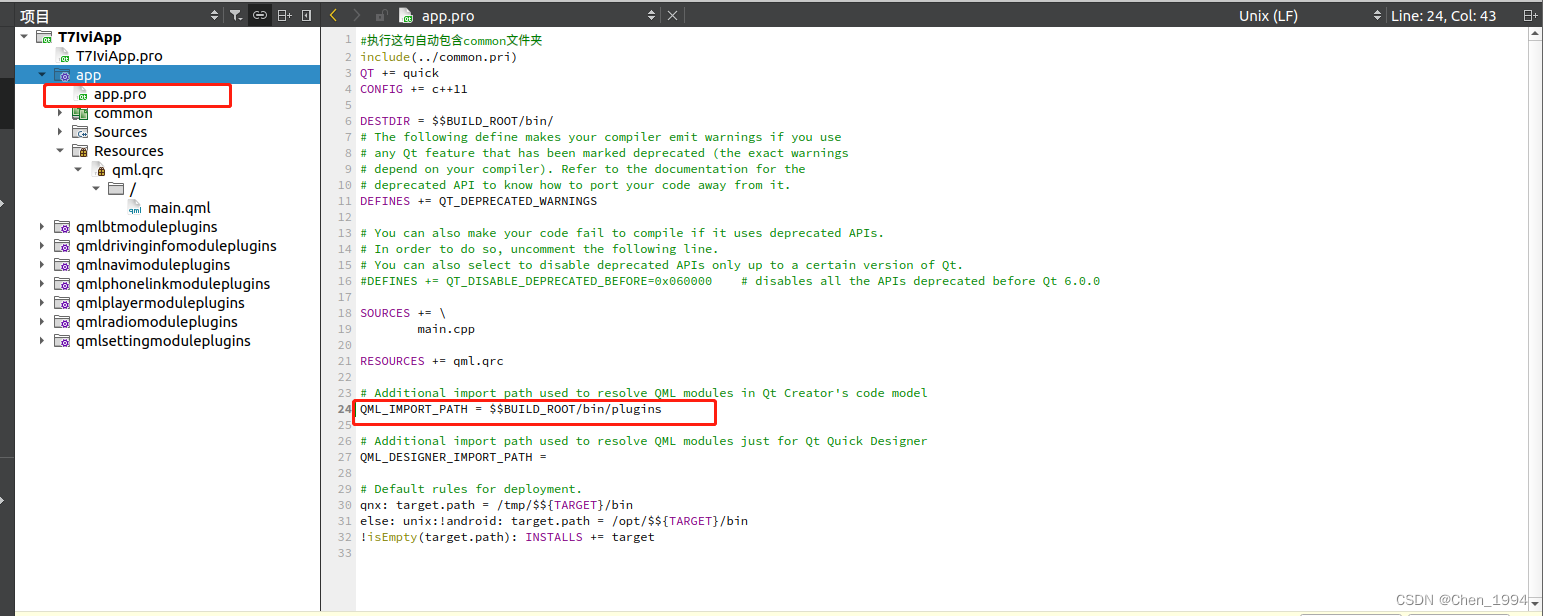The height and width of the screenshot is (616, 1543).
Task: Click the editor vertical scrollbar
Action: point(1536,300)
